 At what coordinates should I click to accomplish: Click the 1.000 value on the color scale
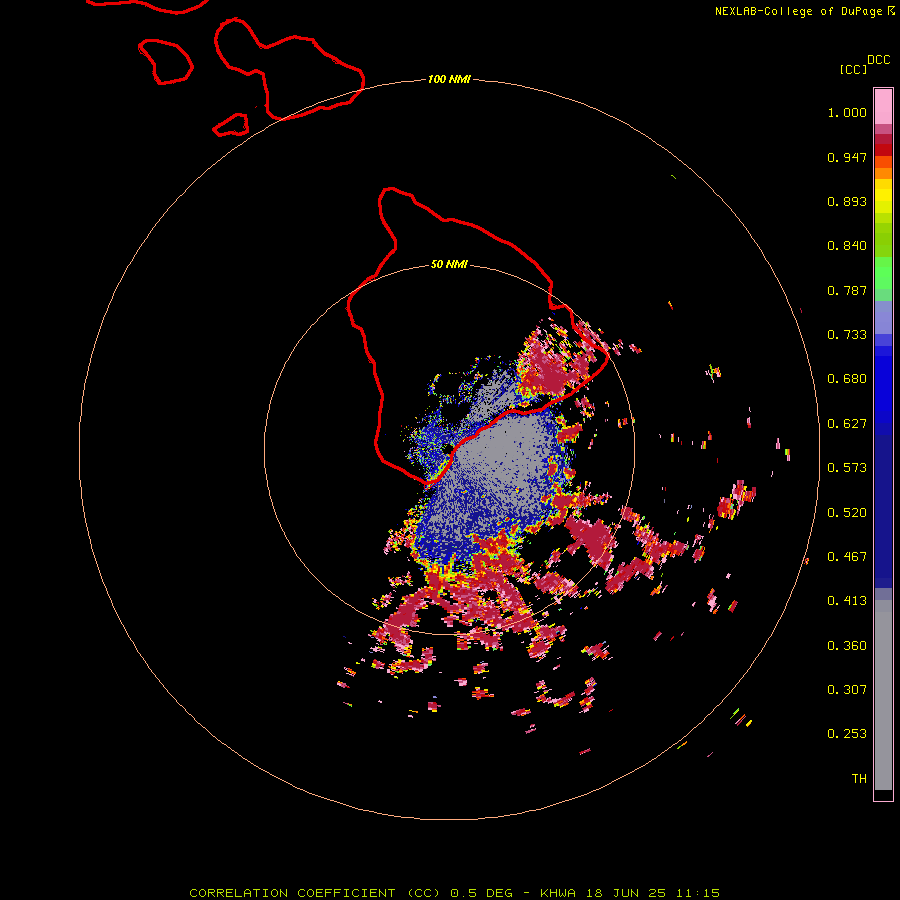pyautogui.click(x=847, y=112)
